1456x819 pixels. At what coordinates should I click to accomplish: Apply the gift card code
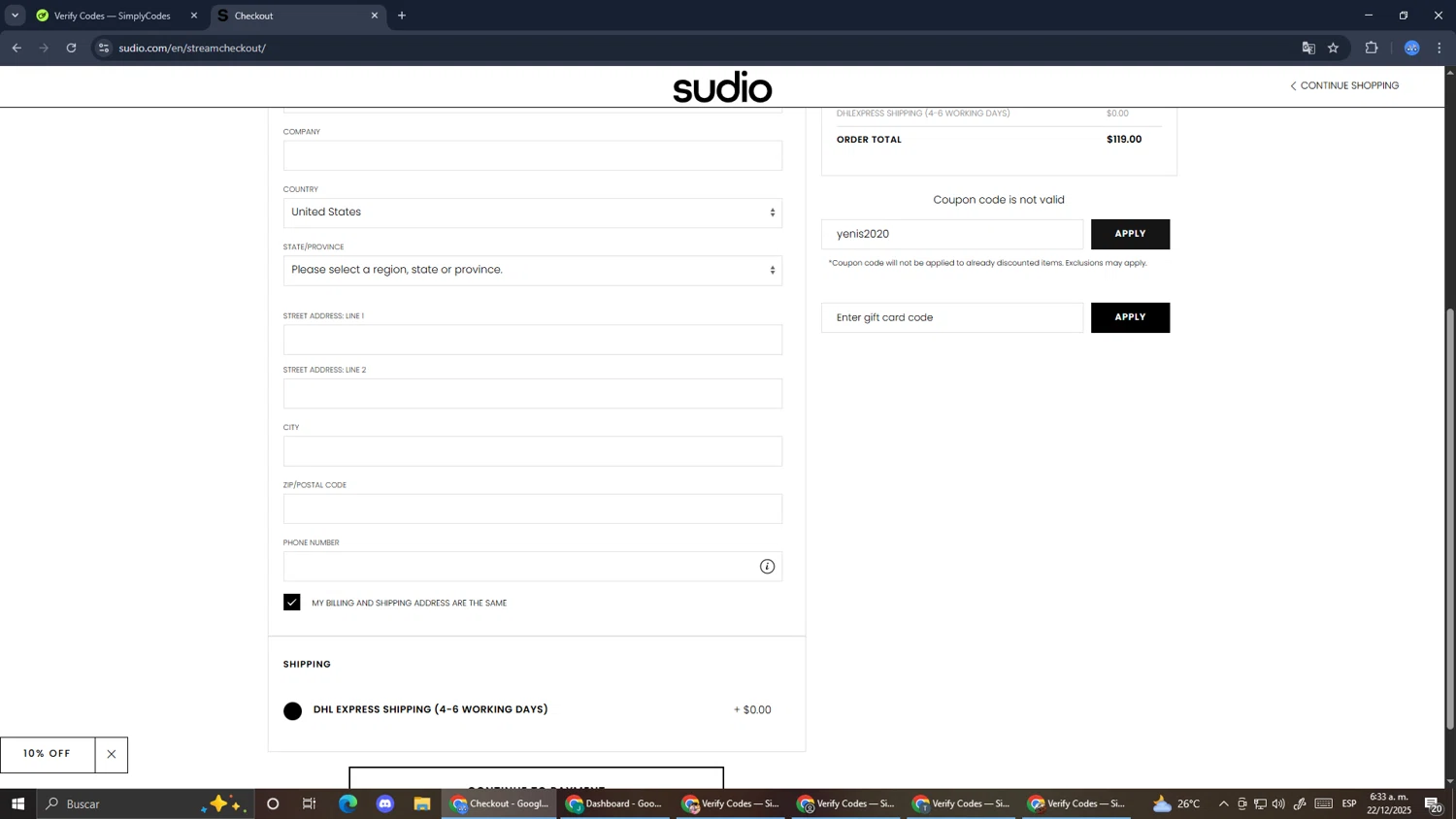pyautogui.click(x=1130, y=317)
